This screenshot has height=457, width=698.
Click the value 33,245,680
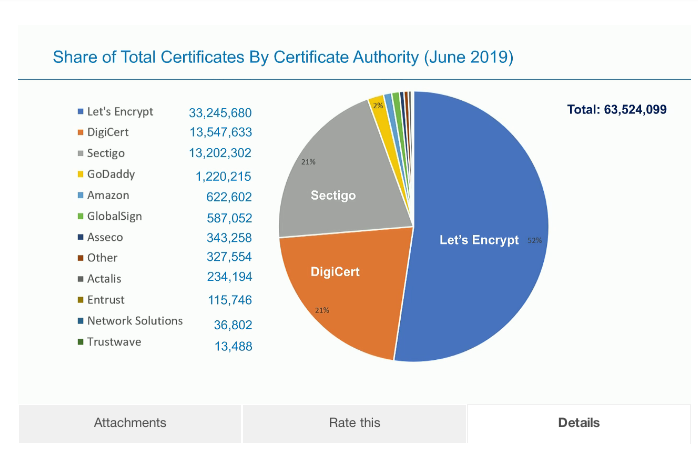pos(220,113)
